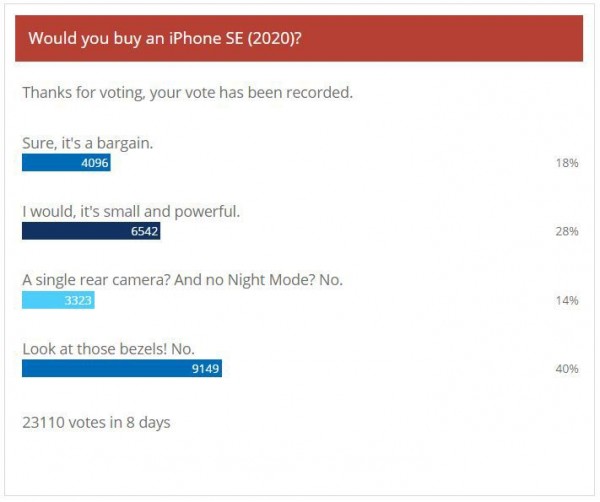Image resolution: width=600 pixels, height=502 pixels.
Task: Click 'Would you buy an iPhone SE (2020)?' text
Action: (x=165, y=38)
